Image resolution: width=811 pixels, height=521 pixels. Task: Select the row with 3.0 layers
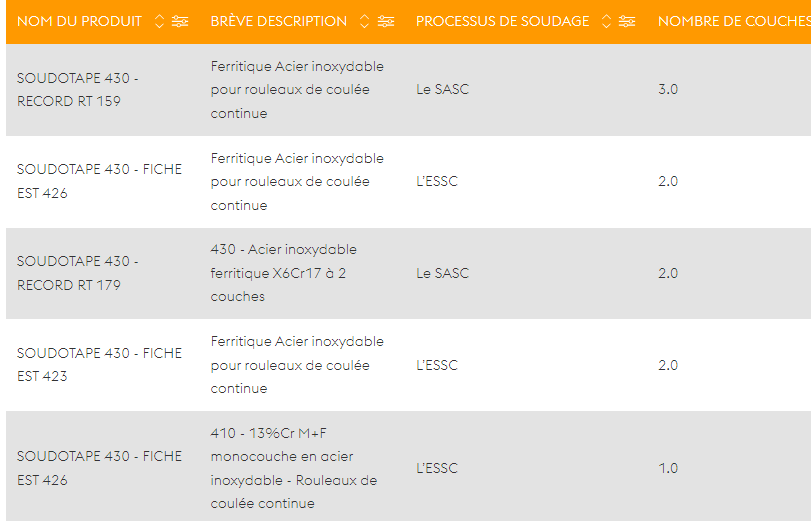408,90
